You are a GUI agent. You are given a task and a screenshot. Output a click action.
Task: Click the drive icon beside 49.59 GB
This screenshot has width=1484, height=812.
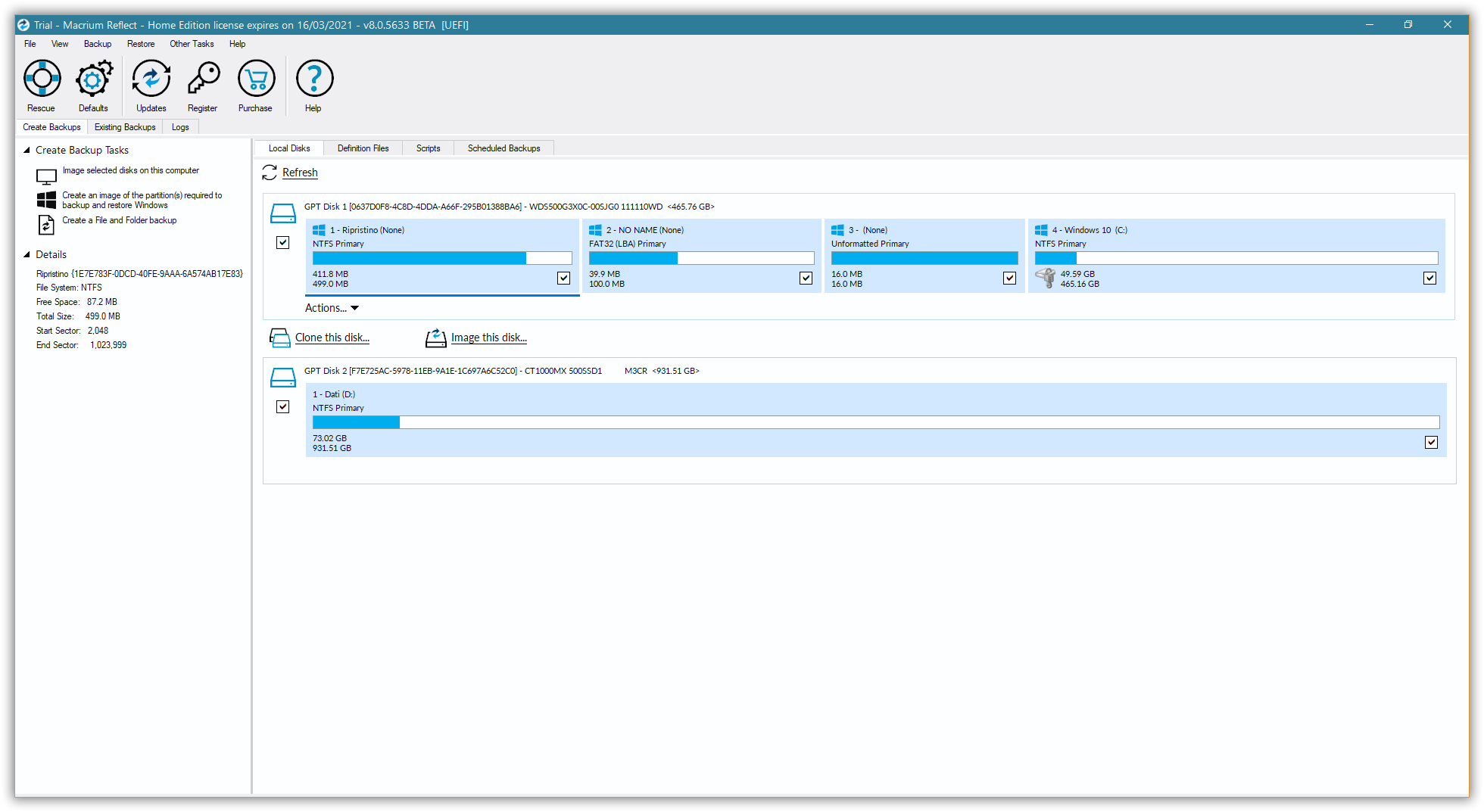point(1046,278)
